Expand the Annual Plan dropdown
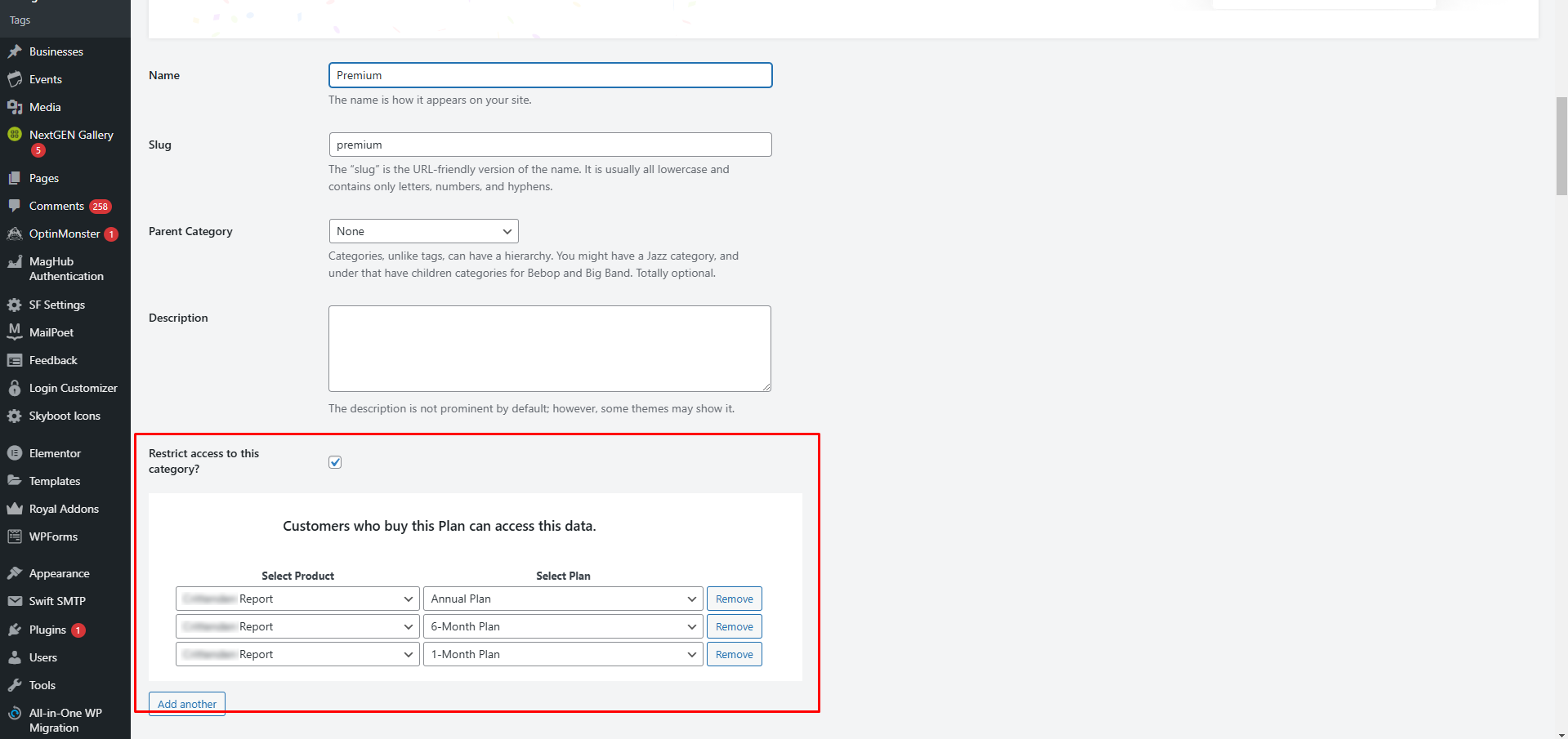 [562, 599]
